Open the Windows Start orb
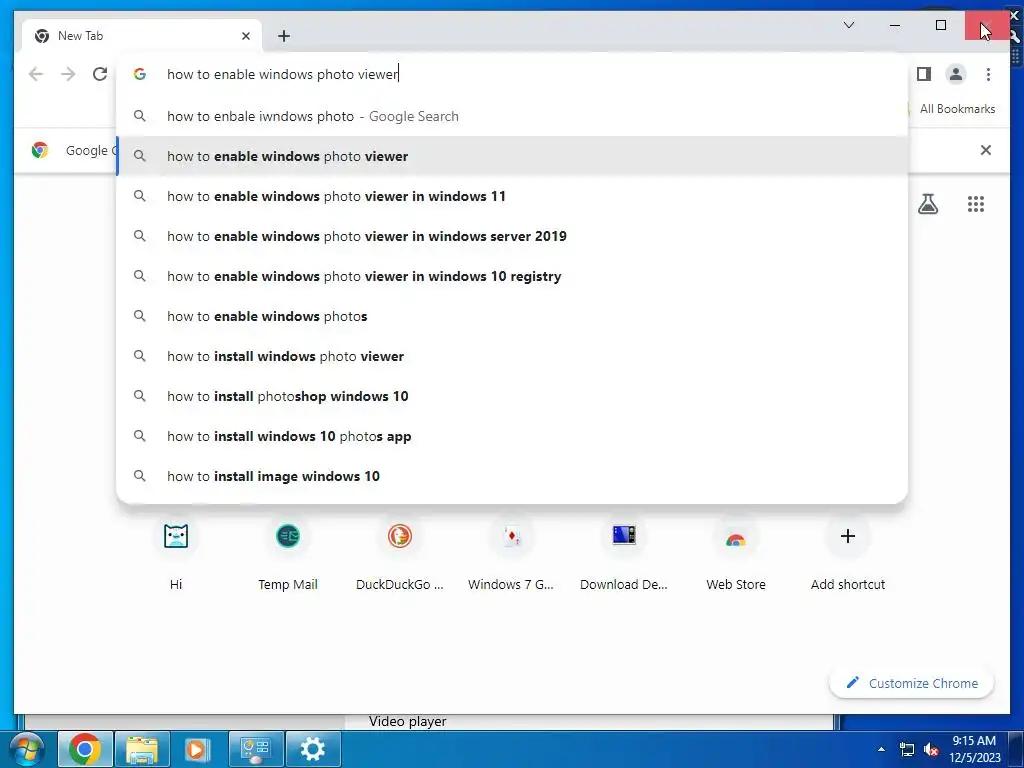 [27, 749]
